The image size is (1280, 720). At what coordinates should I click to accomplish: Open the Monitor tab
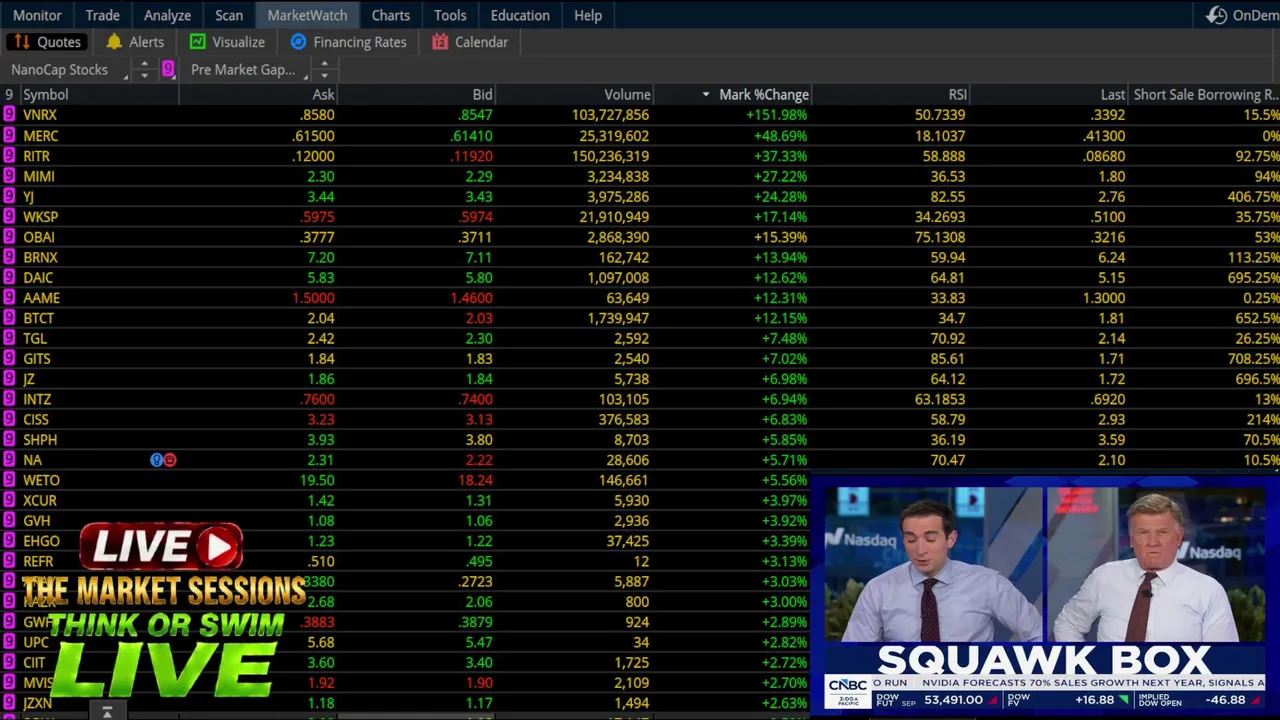pyautogui.click(x=37, y=15)
